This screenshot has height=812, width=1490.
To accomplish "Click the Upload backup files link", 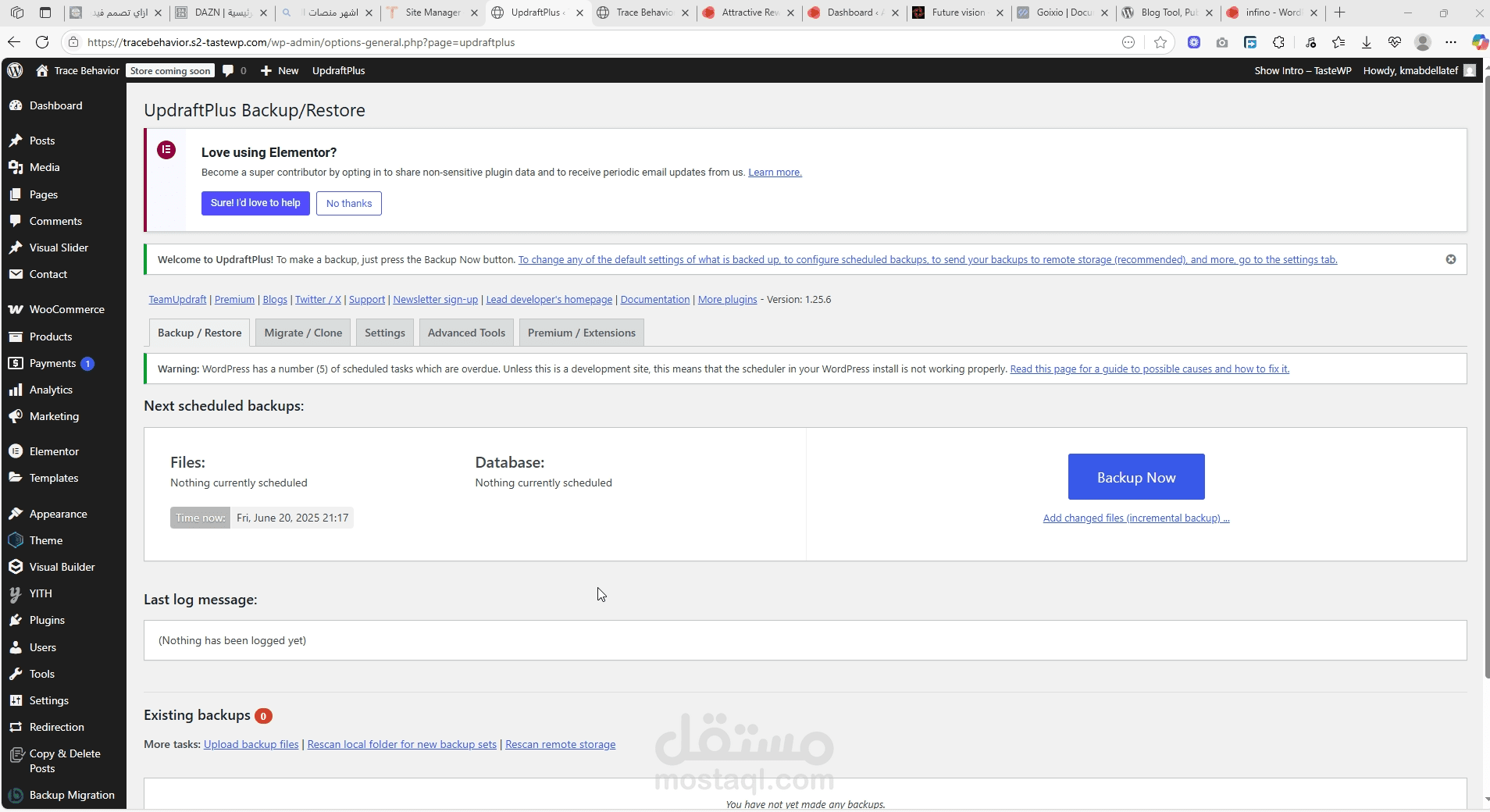I will pyautogui.click(x=251, y=744).
